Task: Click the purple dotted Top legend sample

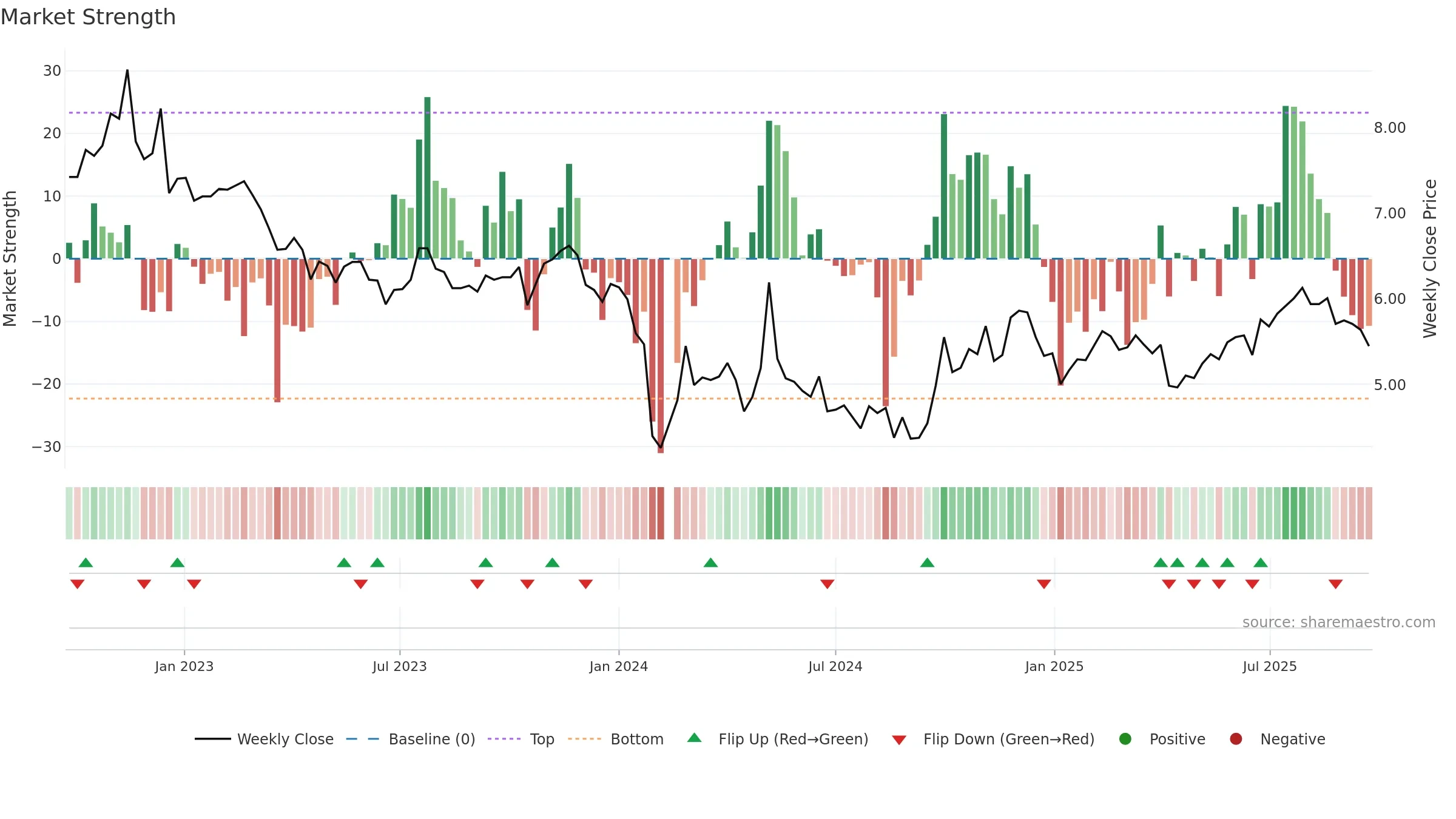Action: pyautogui.click(x=504, y=739)
